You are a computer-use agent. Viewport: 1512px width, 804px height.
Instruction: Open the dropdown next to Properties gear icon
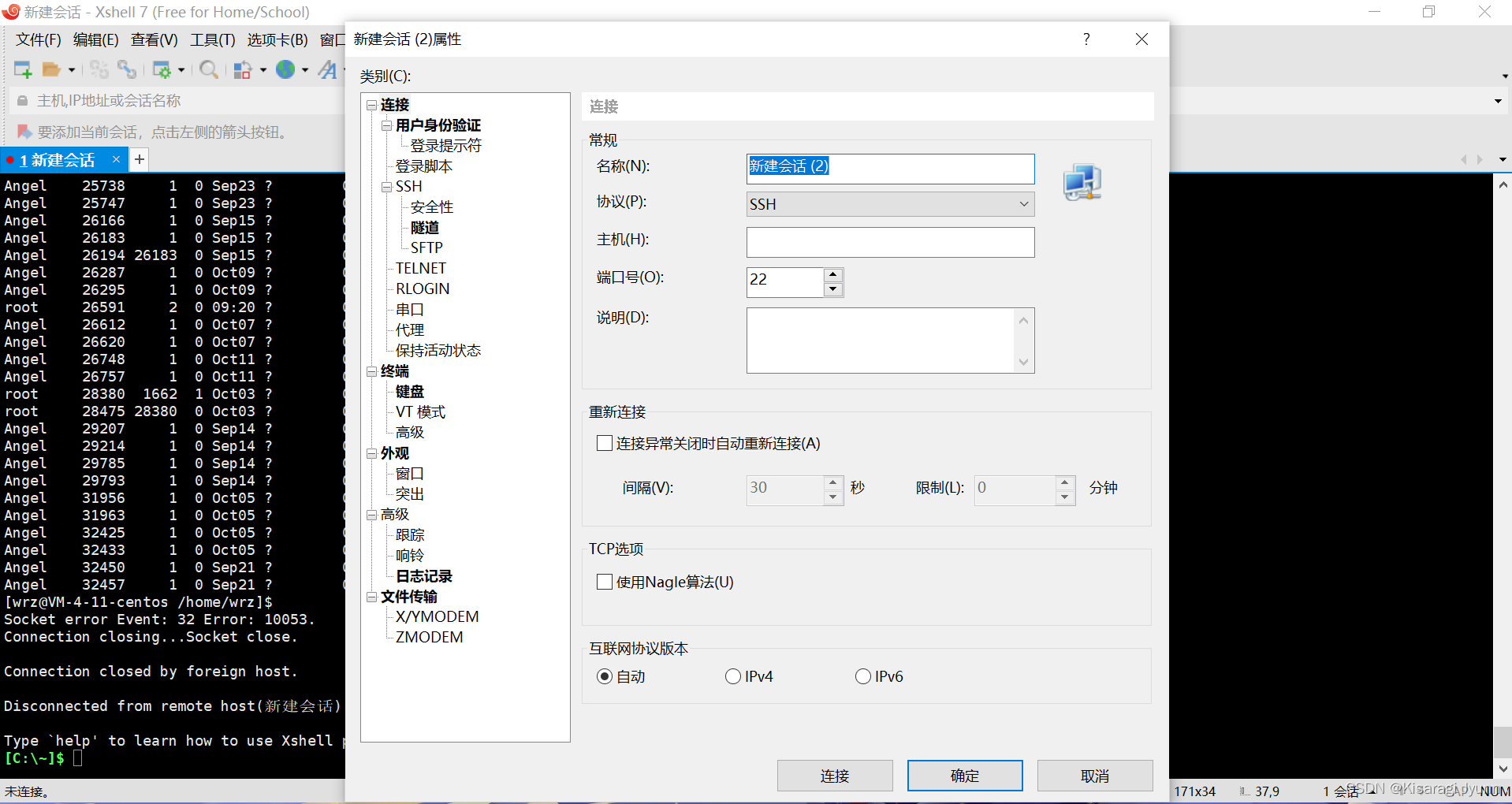coord(181,70)
